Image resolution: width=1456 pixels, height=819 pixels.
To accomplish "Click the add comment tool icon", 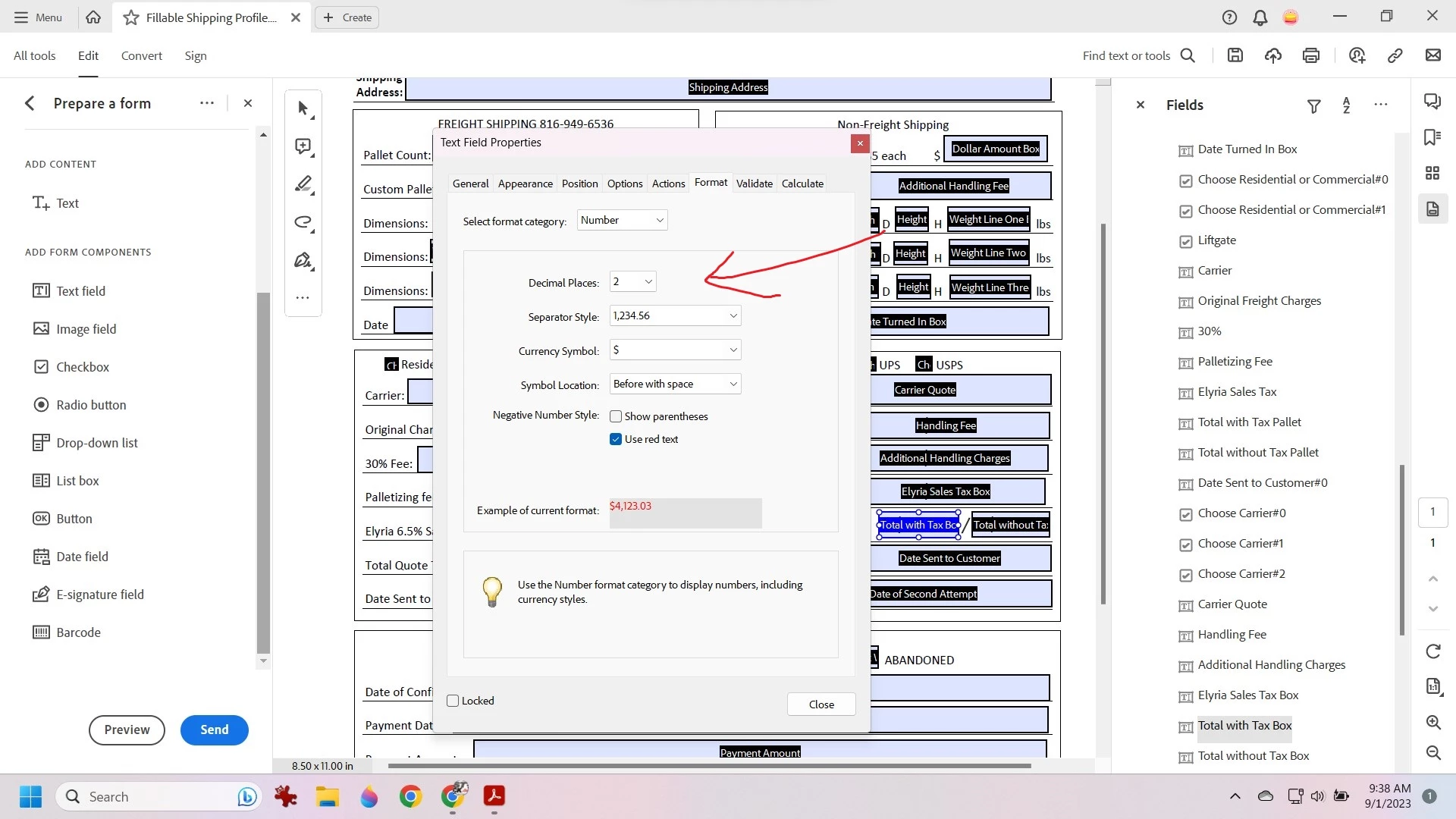I will click(303, 146).
